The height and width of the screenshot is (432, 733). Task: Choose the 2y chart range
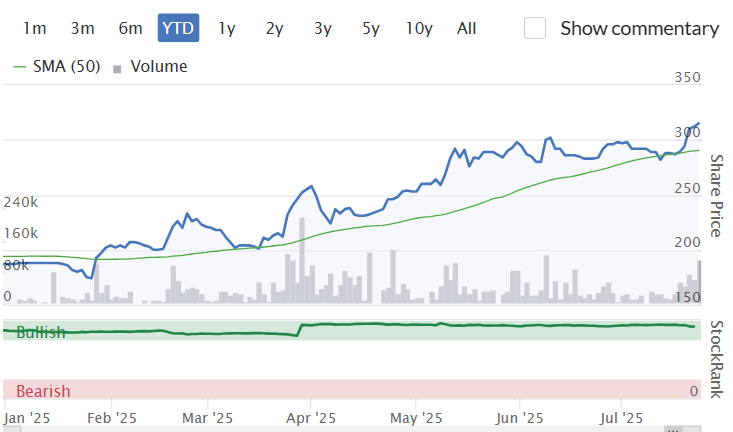tap(274, 29)
